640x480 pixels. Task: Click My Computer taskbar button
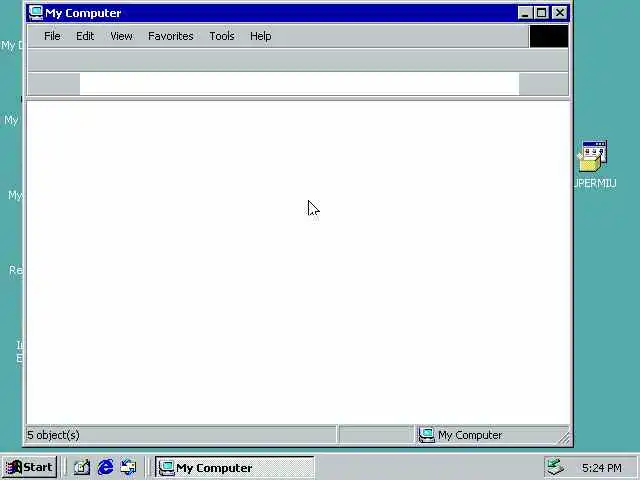(234, 467)
